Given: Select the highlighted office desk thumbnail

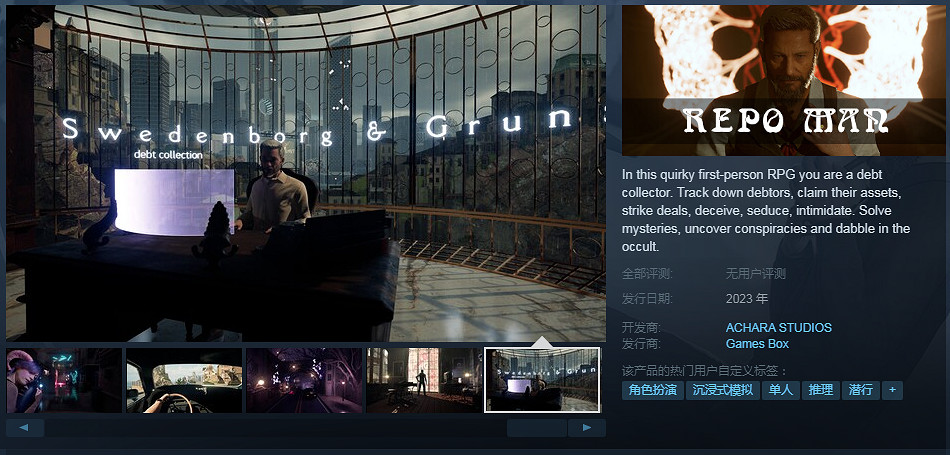Looking at the screenshot, I should pyautogui.click(x=542, y=380).
